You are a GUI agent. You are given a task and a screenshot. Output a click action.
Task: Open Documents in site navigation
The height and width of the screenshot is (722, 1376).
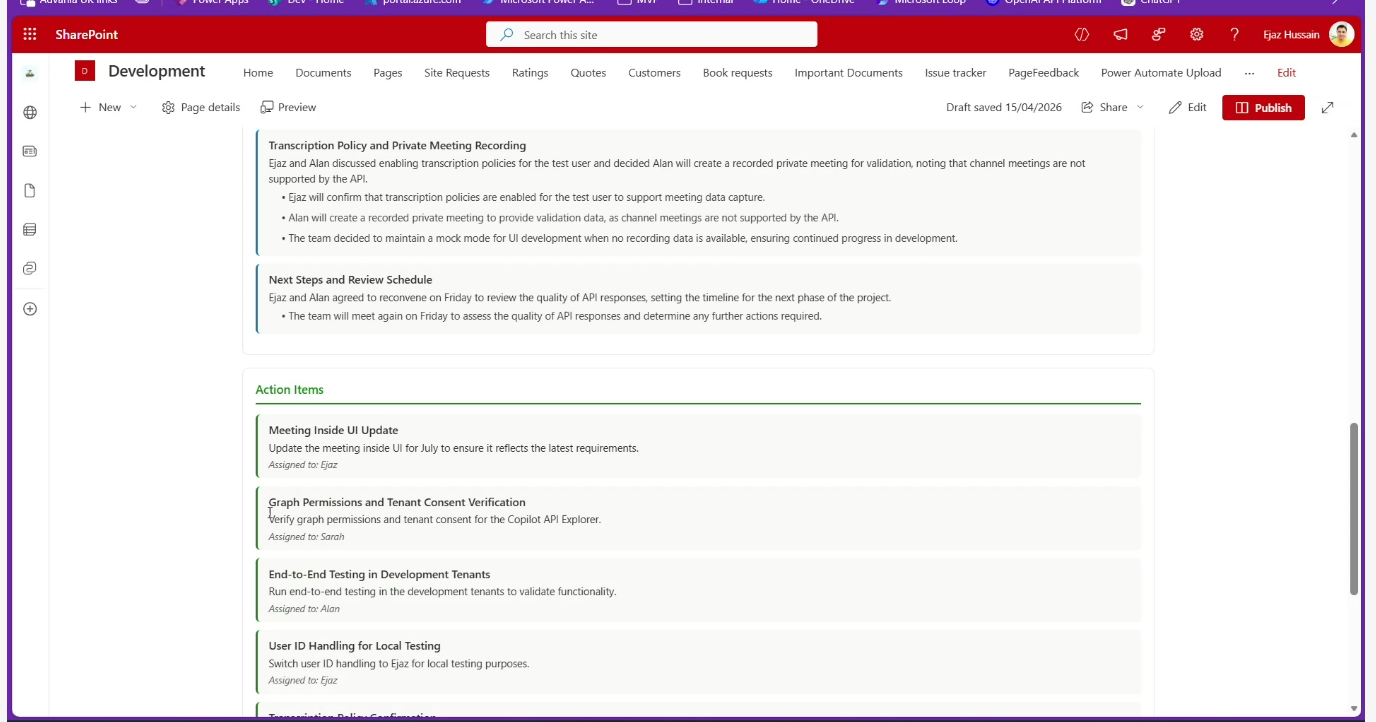pos(323,73)
